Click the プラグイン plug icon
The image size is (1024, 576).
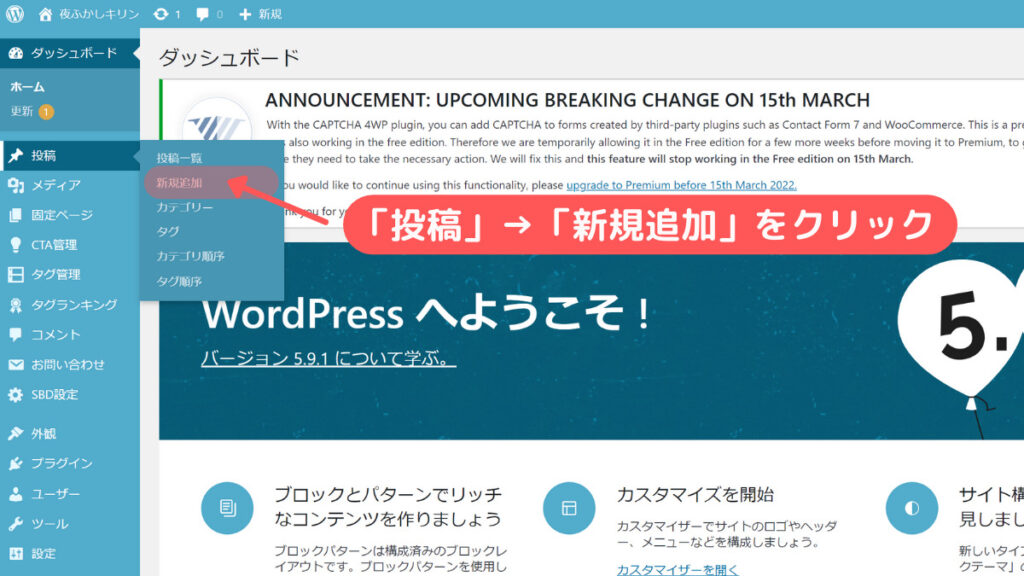coord(16,464)
